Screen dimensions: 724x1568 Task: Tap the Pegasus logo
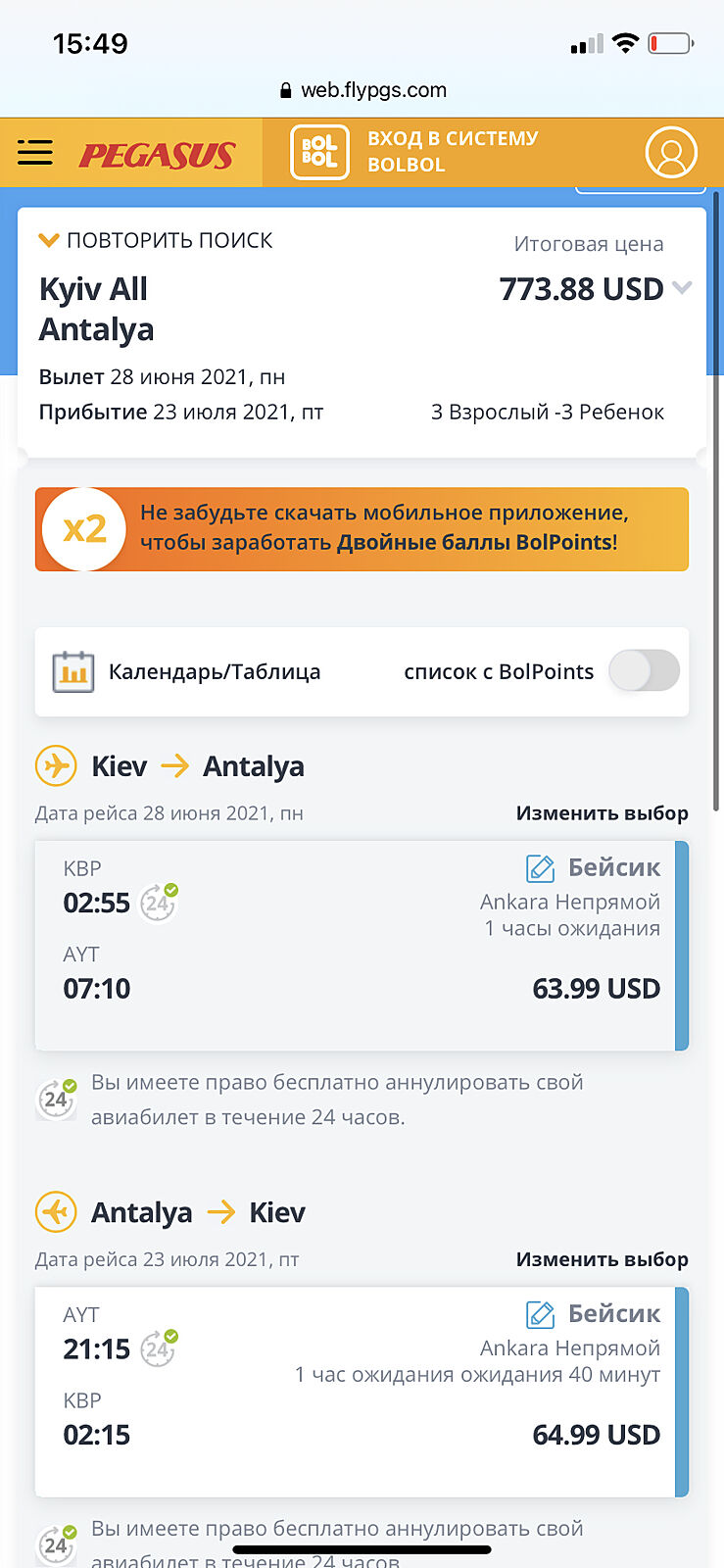[157, 155]
